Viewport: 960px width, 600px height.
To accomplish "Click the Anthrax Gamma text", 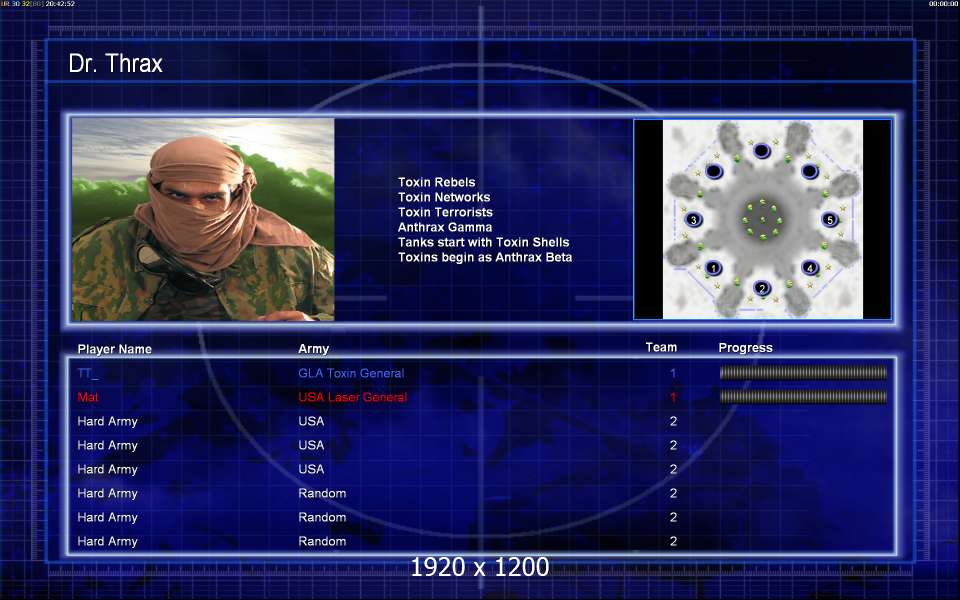I will coord(444,227).
